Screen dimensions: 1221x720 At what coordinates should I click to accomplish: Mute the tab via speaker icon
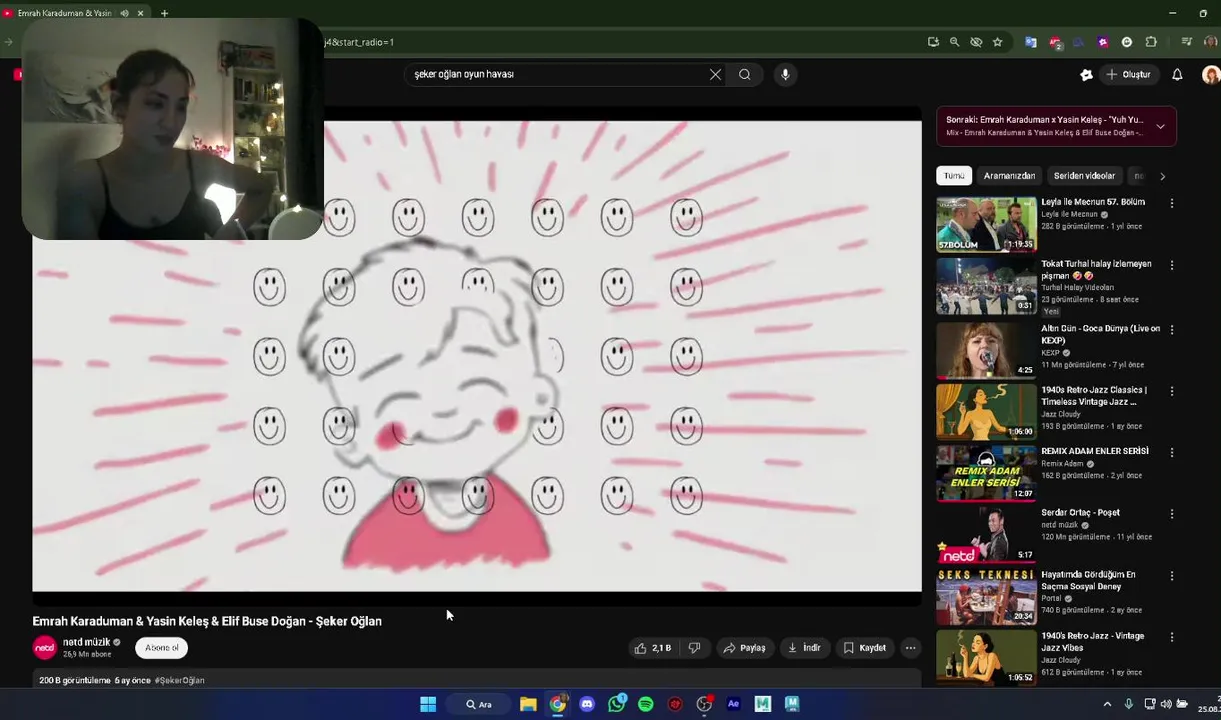(125, 13)
